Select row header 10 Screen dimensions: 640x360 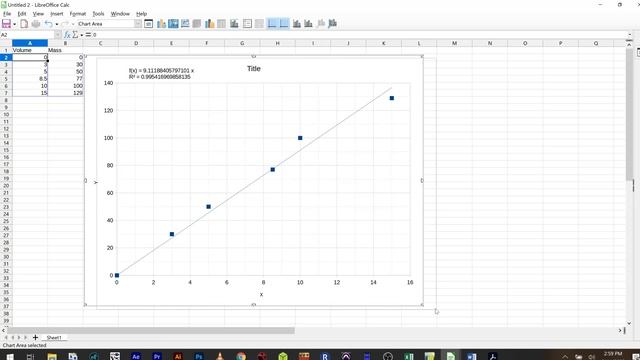(x=6, y=114)
